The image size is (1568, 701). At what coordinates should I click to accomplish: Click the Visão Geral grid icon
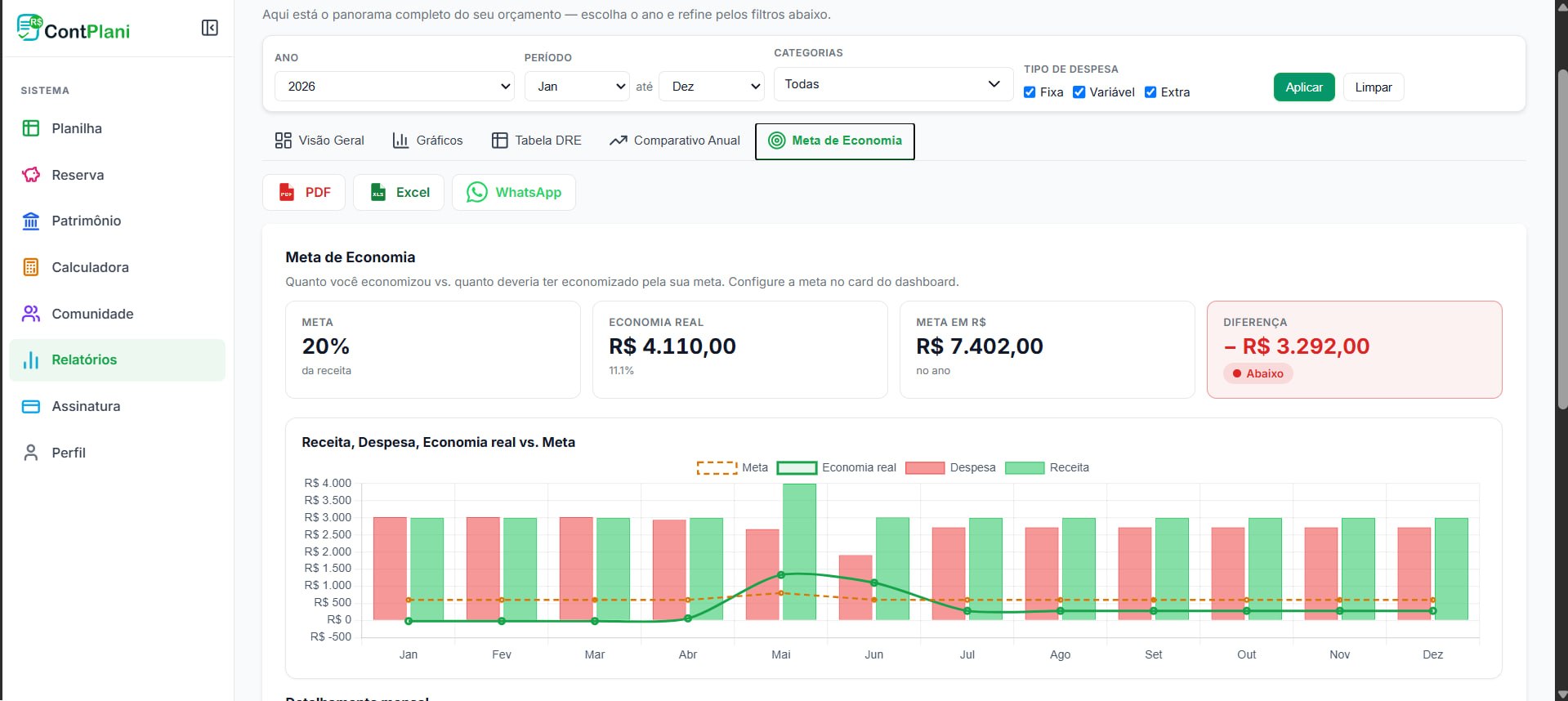[x=284, y=141]
